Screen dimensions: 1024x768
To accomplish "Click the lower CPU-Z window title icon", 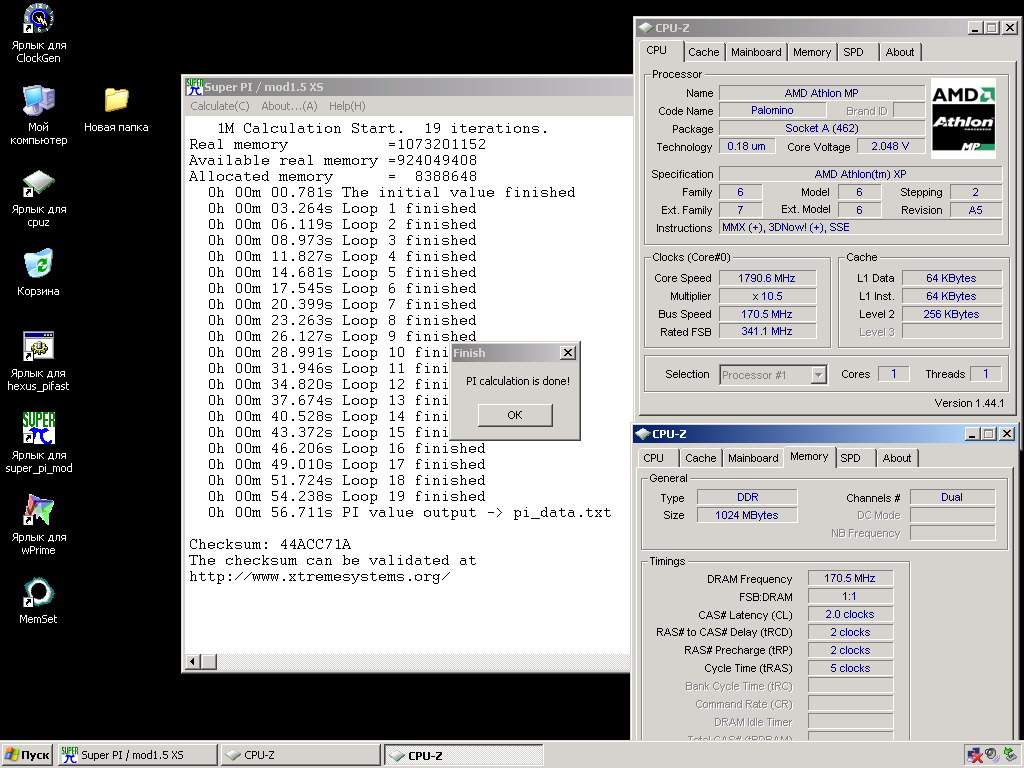I will coord(643,434).
